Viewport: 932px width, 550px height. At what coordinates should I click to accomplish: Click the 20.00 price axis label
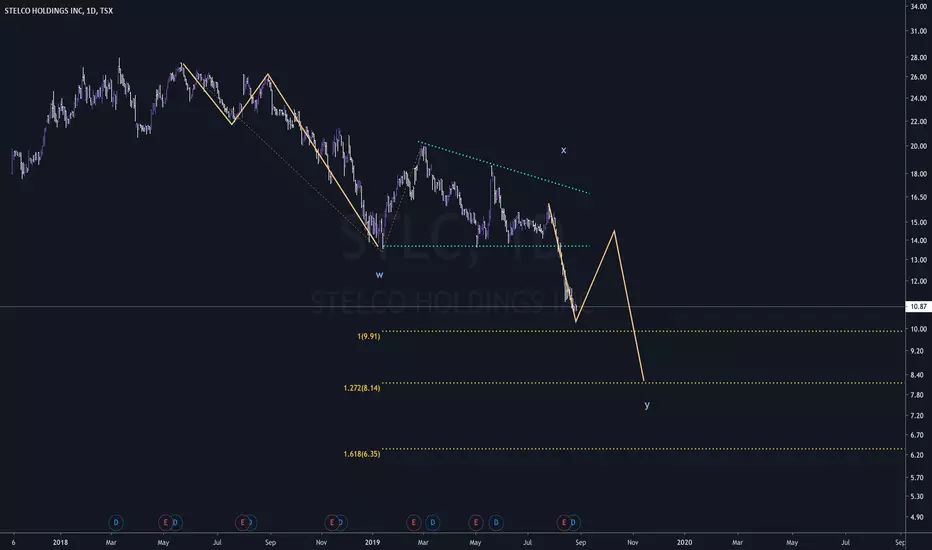point(918,146)
